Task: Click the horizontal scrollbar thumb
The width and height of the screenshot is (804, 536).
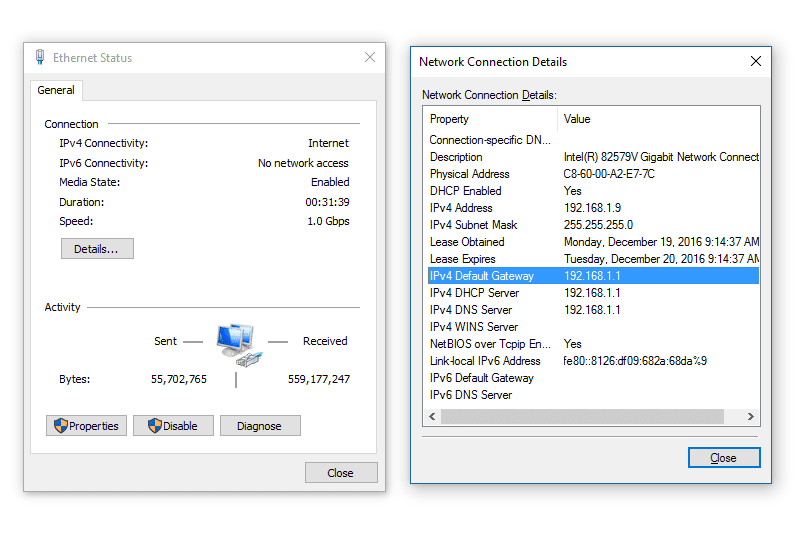Action: [582, 416]
